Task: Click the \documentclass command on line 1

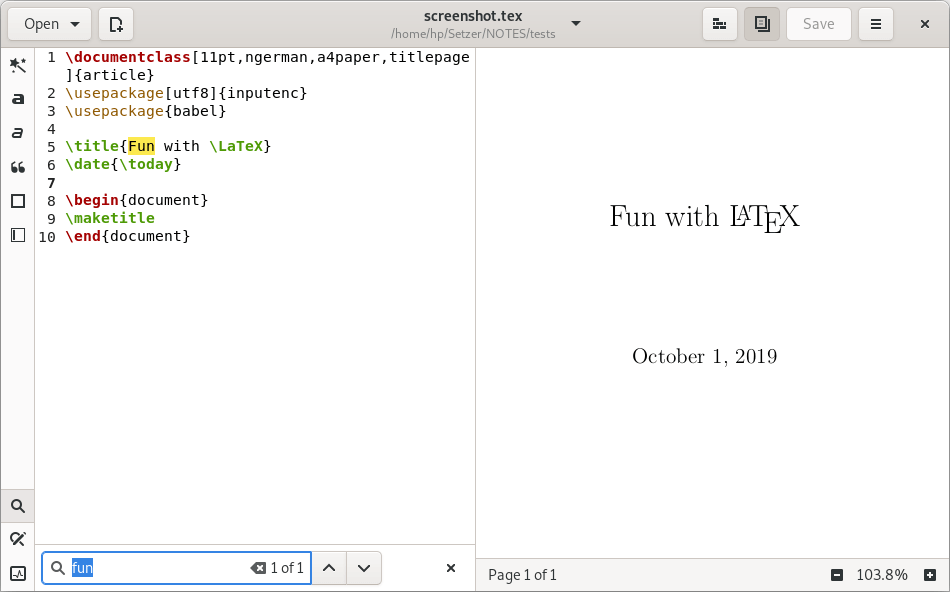Action: pos(128,57)
